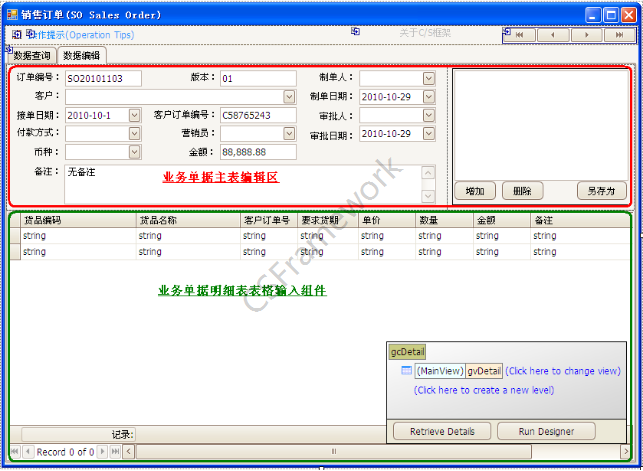
Task: Jump to last record in top navigator
Action: point(620,35)
